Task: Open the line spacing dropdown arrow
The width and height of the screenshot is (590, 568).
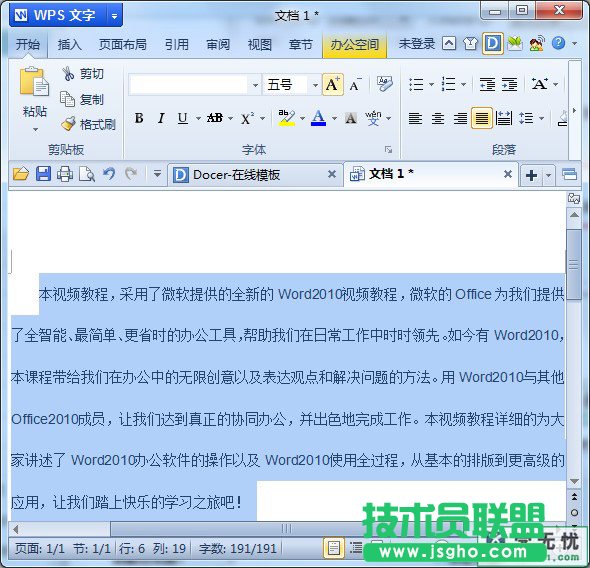Action: click(x=541, y=119)
